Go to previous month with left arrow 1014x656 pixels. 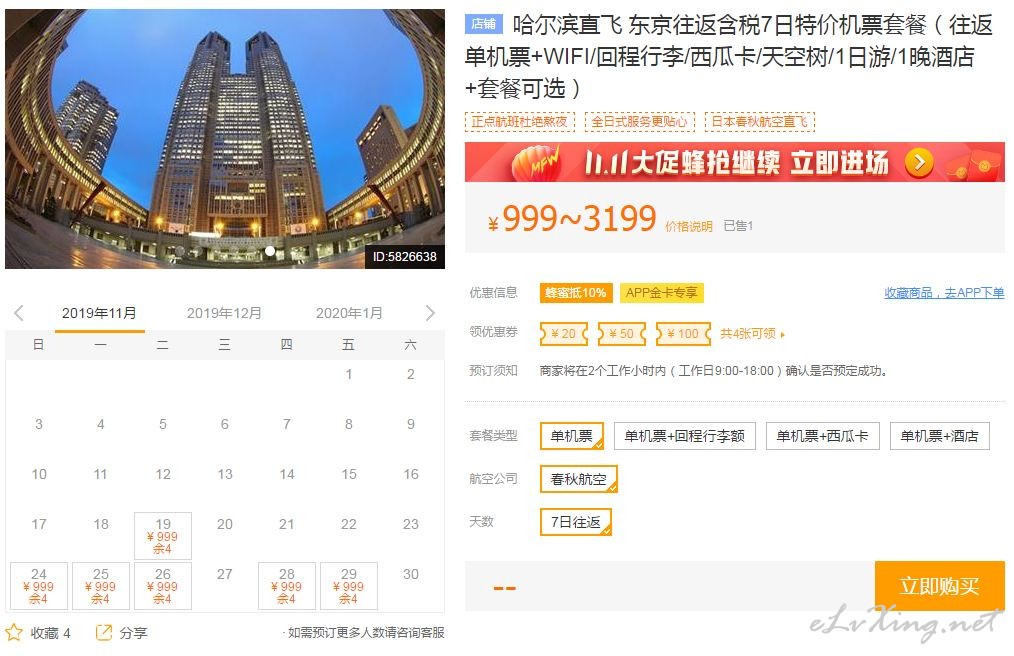click(x=19, y=313)
